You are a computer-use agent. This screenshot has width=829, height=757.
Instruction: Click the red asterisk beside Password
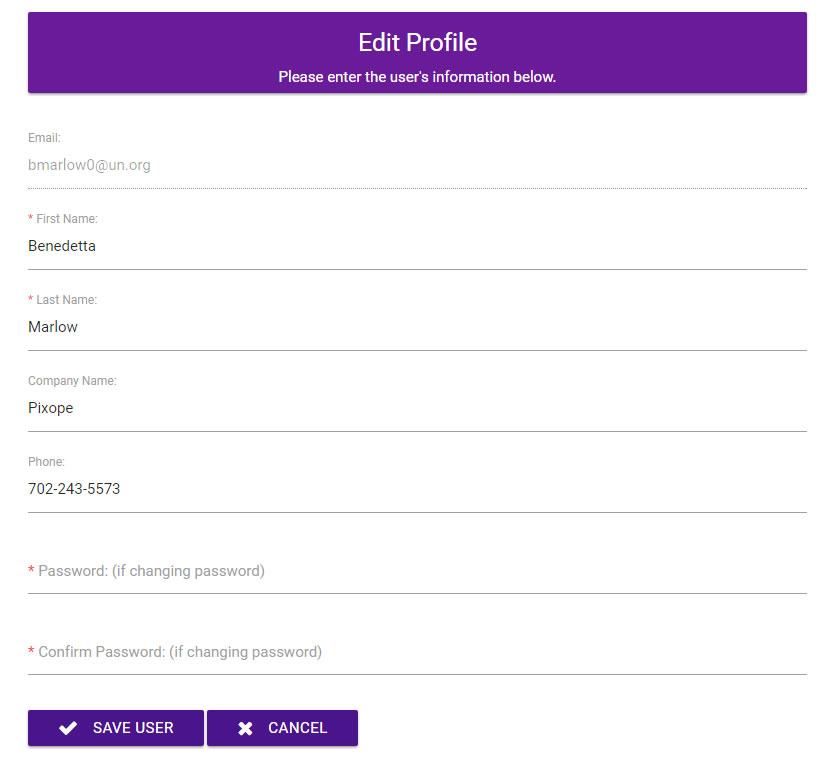tap(31, 571)
